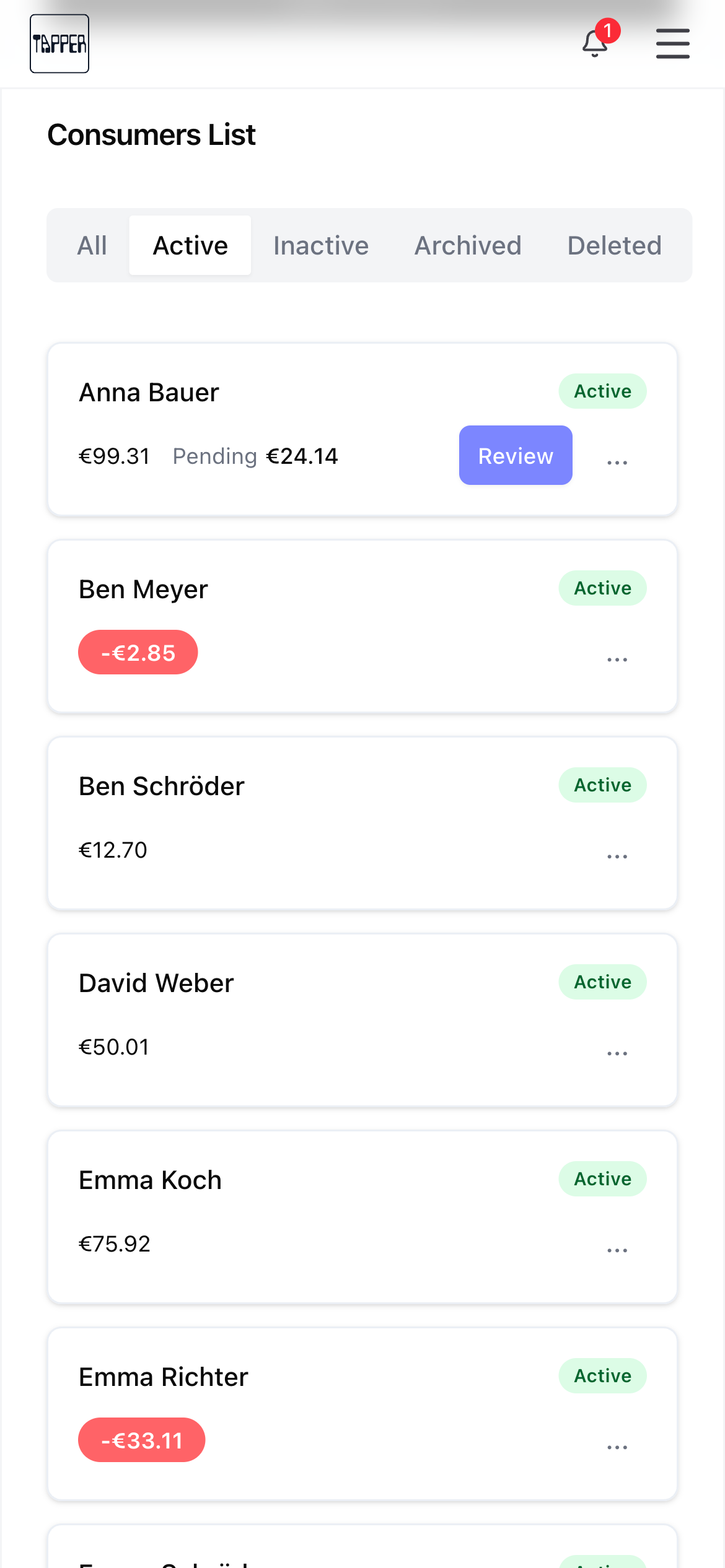
Task: View the Deleted consumers tab
Action: tap(614, 246)
